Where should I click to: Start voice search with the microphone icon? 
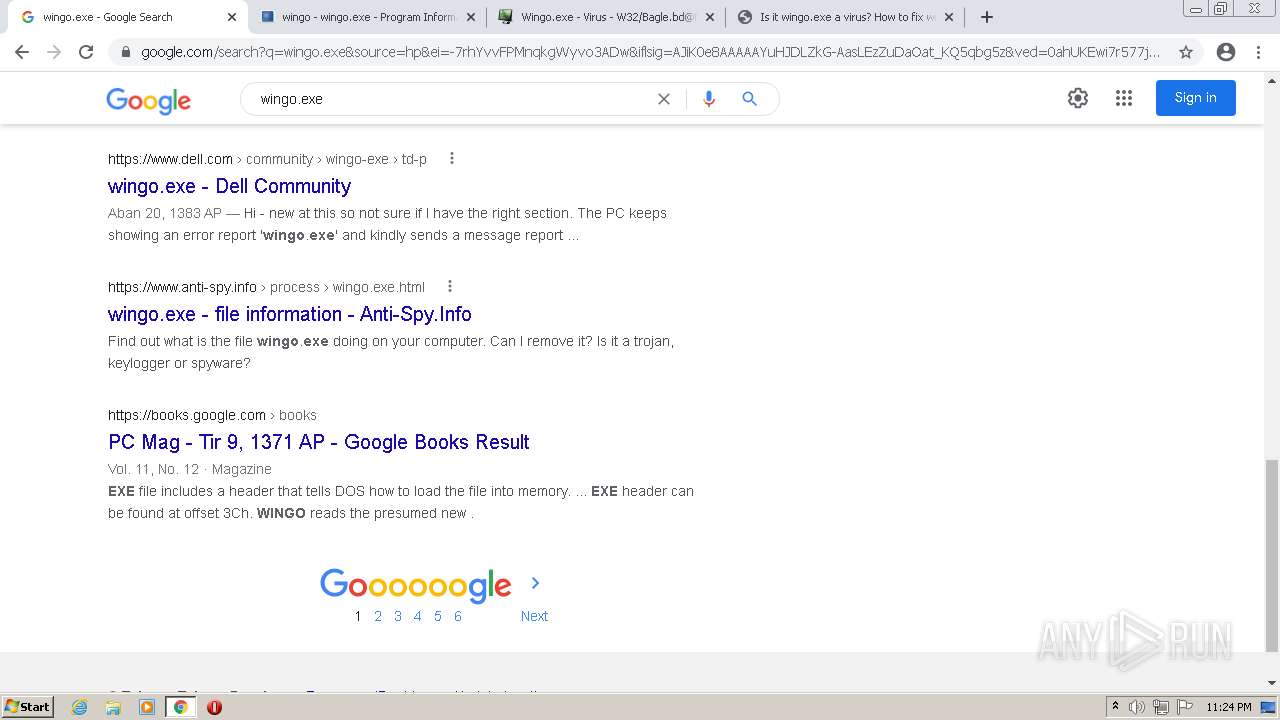point(709,99)
